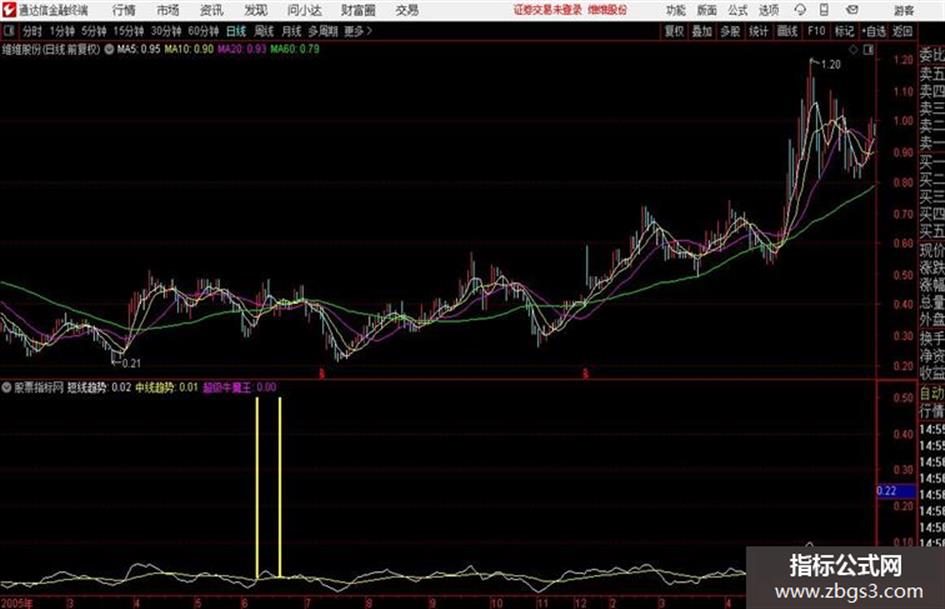The width and height of the screenshot is (945, 609).
Task: Click the diamond icon at chart top-right
Action: (x=853, y=51)
